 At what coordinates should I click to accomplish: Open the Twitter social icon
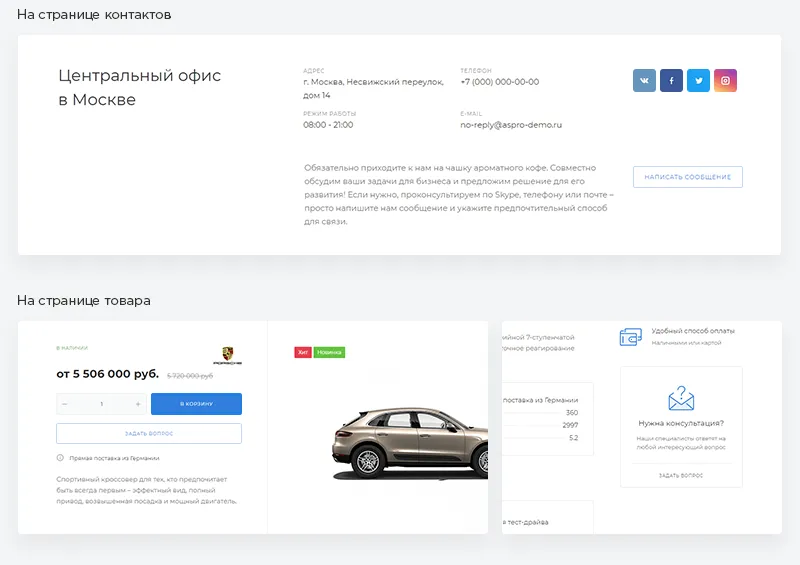(x=698, y=81)
